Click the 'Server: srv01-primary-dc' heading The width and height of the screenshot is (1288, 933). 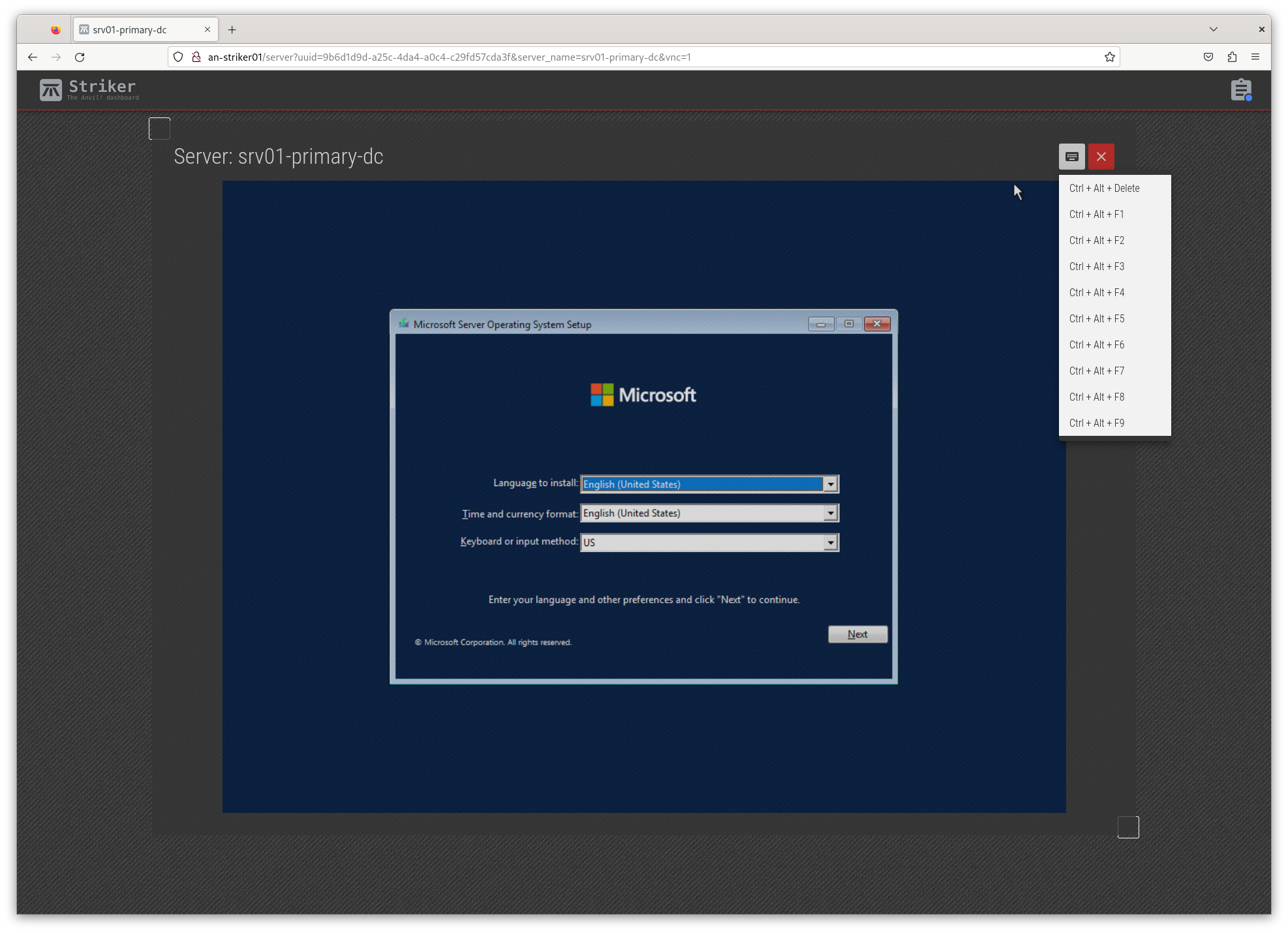click(x=278, y=157)
